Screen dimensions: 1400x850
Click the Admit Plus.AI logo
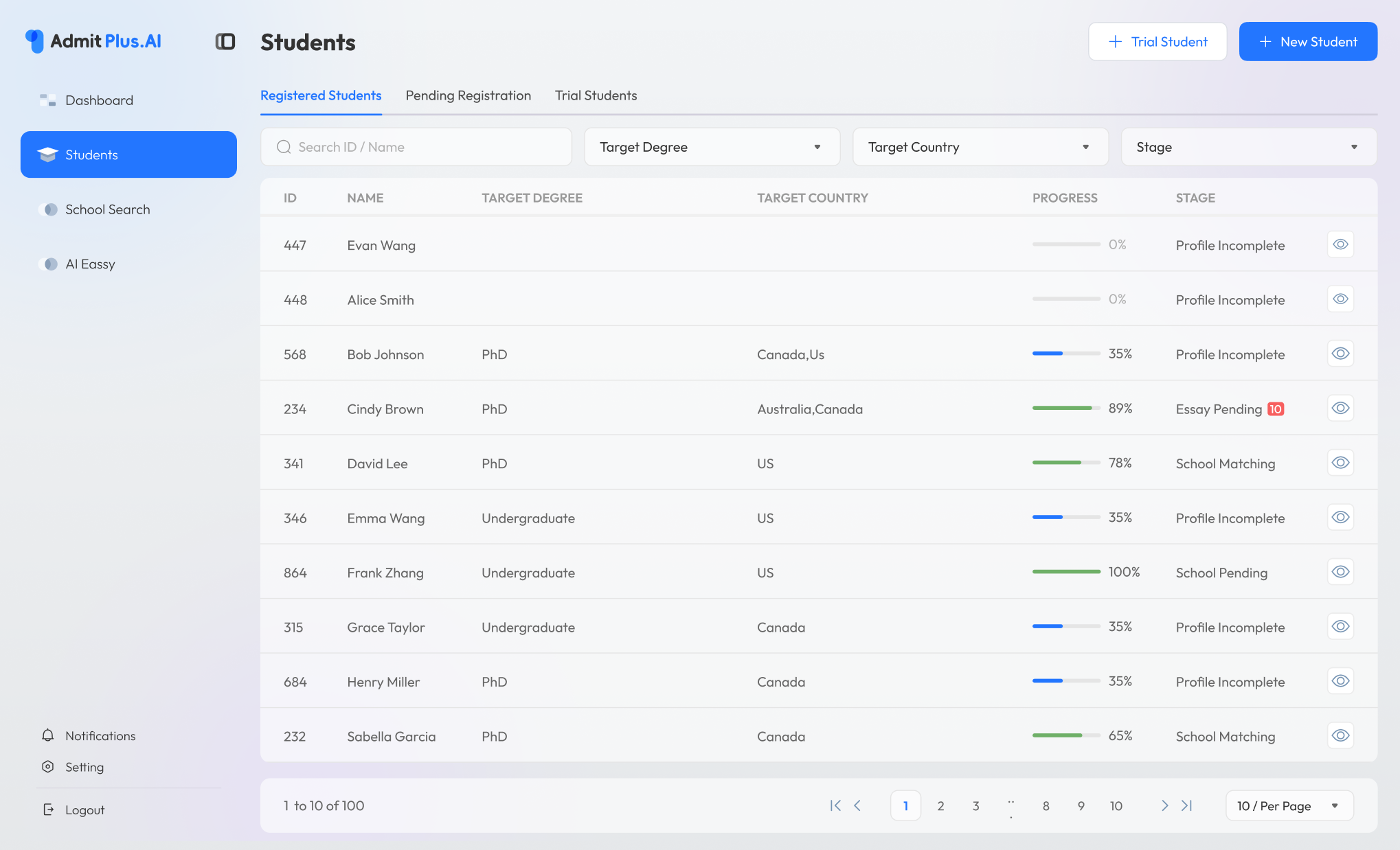click(x=93, y=41)
